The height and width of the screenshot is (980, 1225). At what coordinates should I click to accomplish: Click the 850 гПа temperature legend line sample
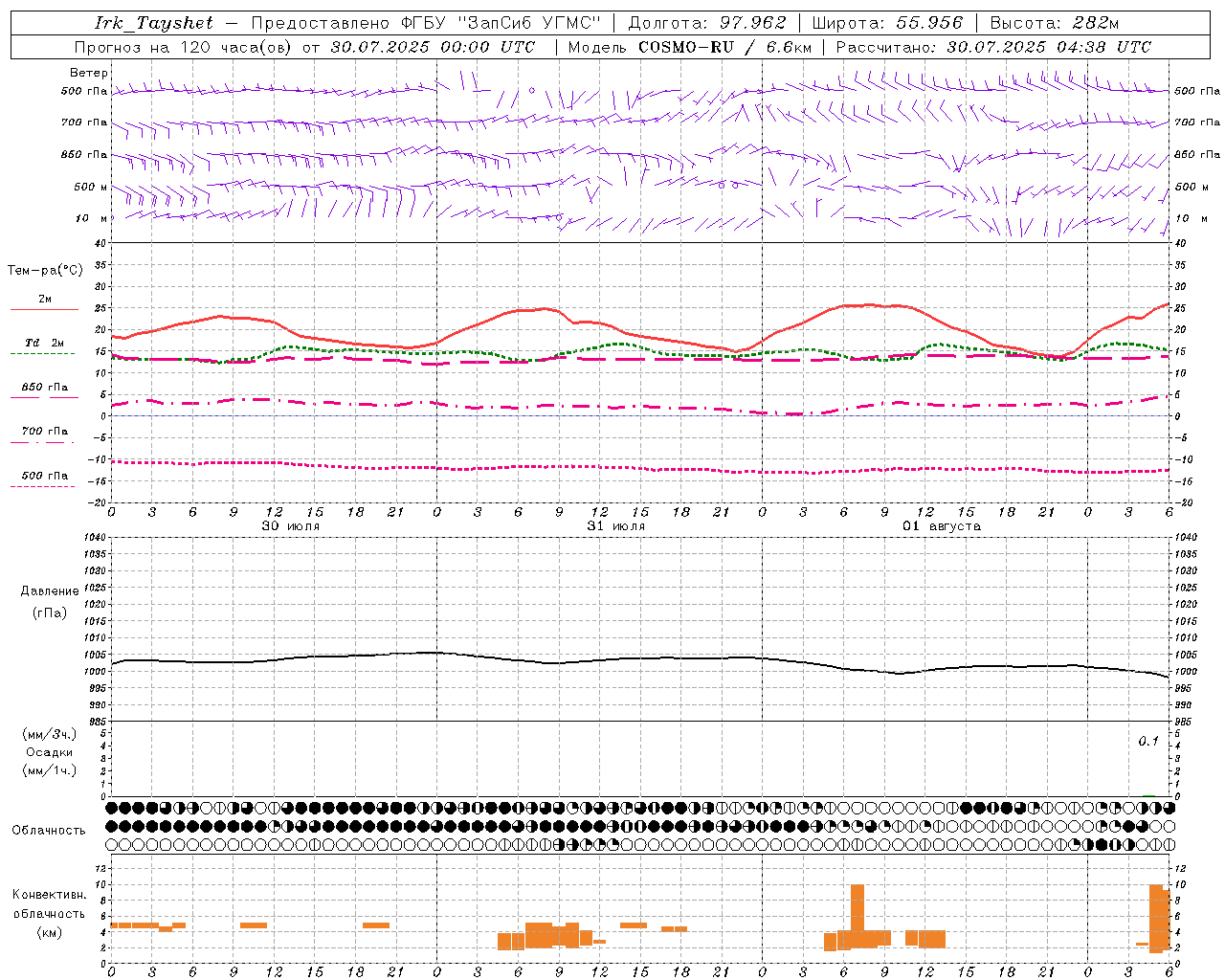click(x=44, y=397)
